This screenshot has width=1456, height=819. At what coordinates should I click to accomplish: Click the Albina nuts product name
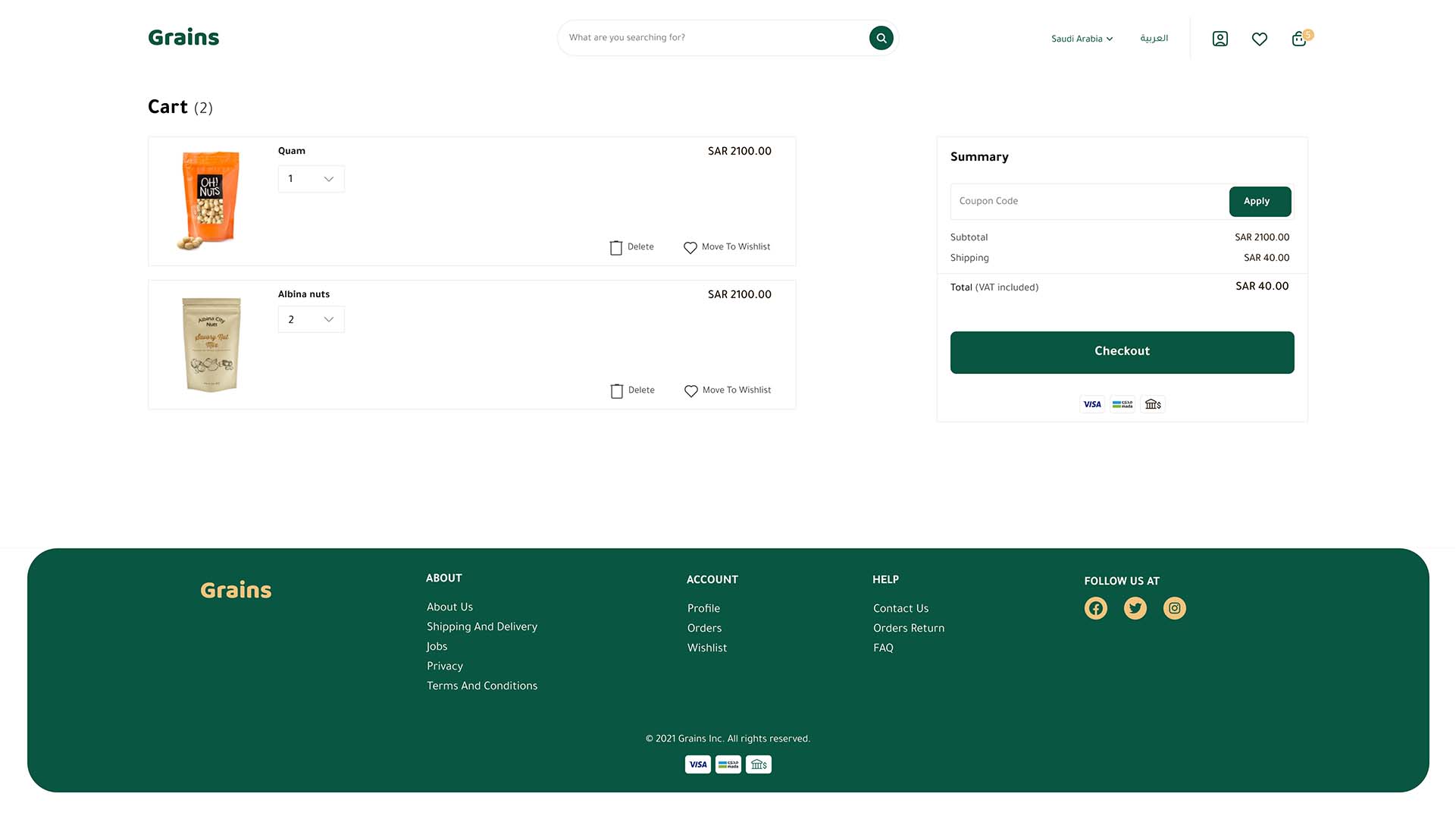coord(304,295)
